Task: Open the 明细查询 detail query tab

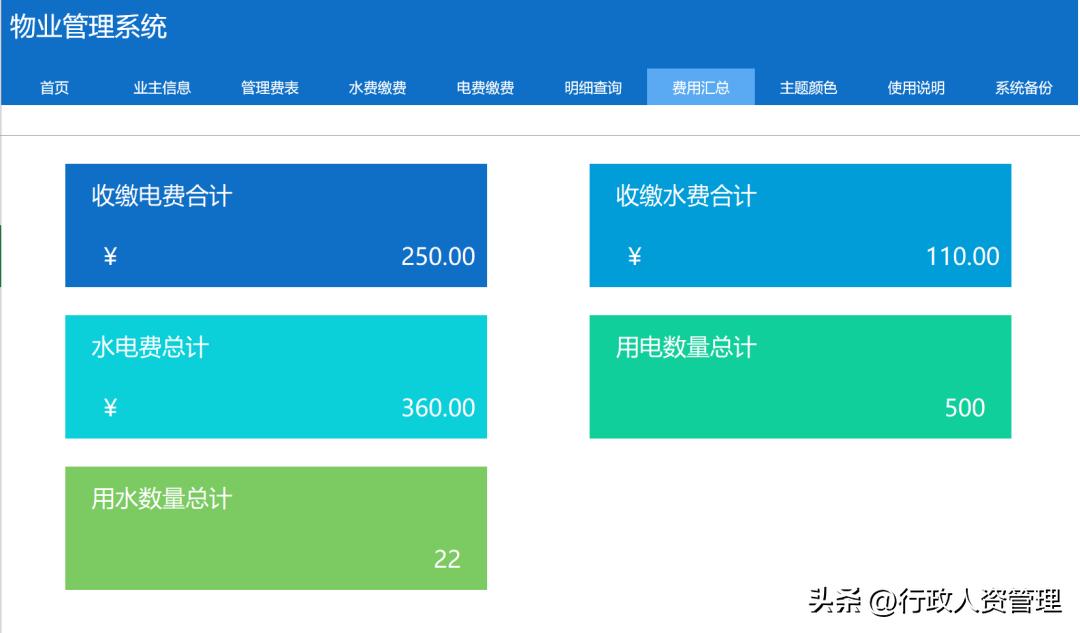Action: click(594, 87)
